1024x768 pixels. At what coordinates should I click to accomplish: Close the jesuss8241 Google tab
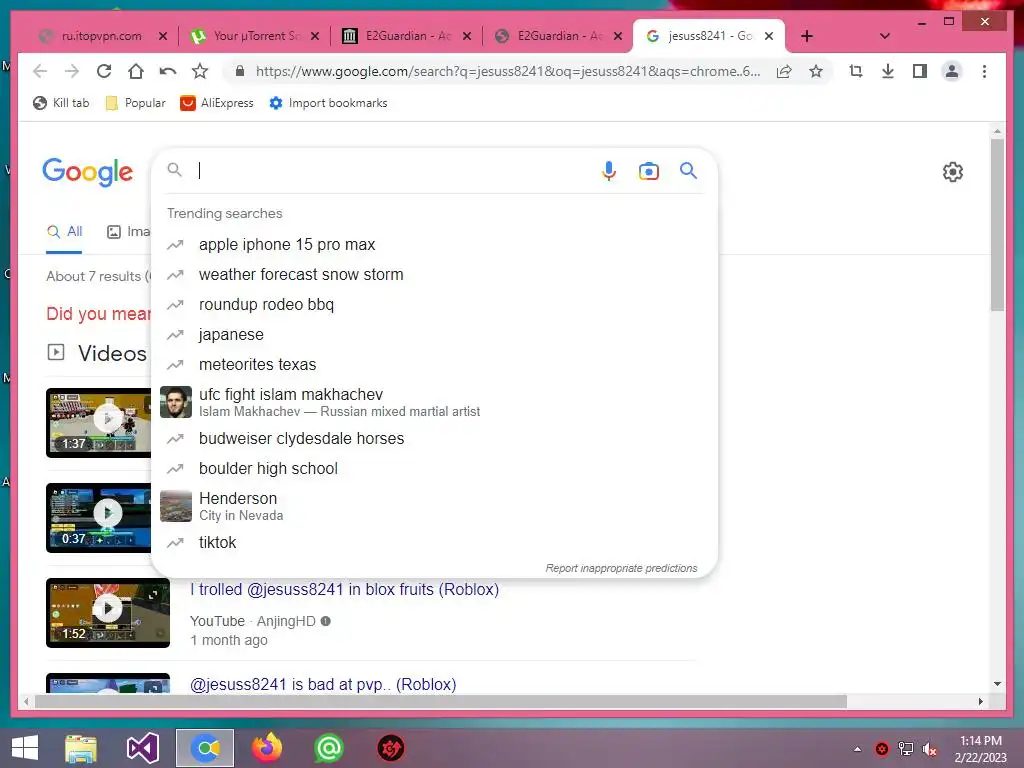click(769, 36)
